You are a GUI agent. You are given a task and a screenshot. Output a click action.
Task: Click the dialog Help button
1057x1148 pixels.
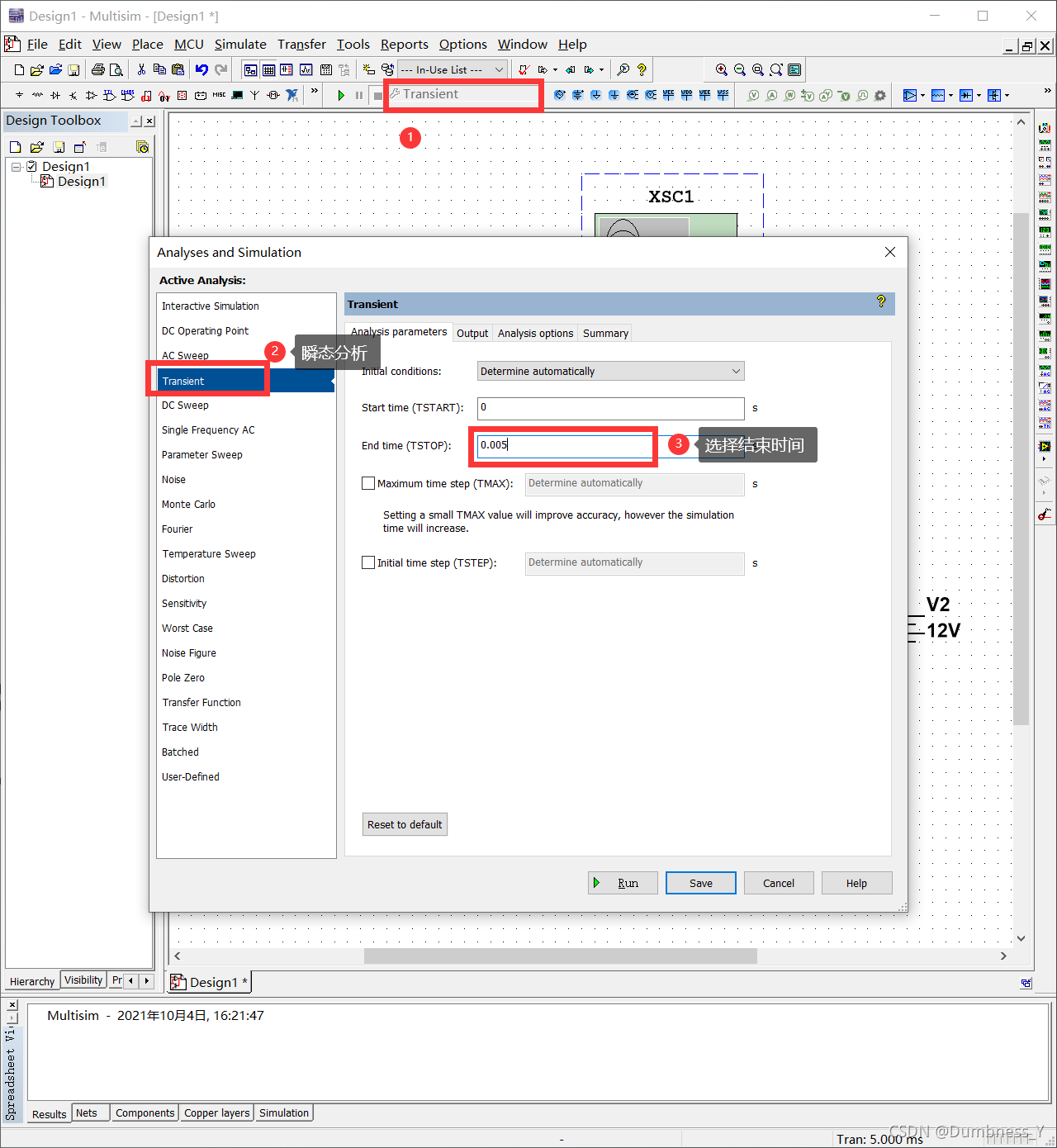(x=856, y=883)
